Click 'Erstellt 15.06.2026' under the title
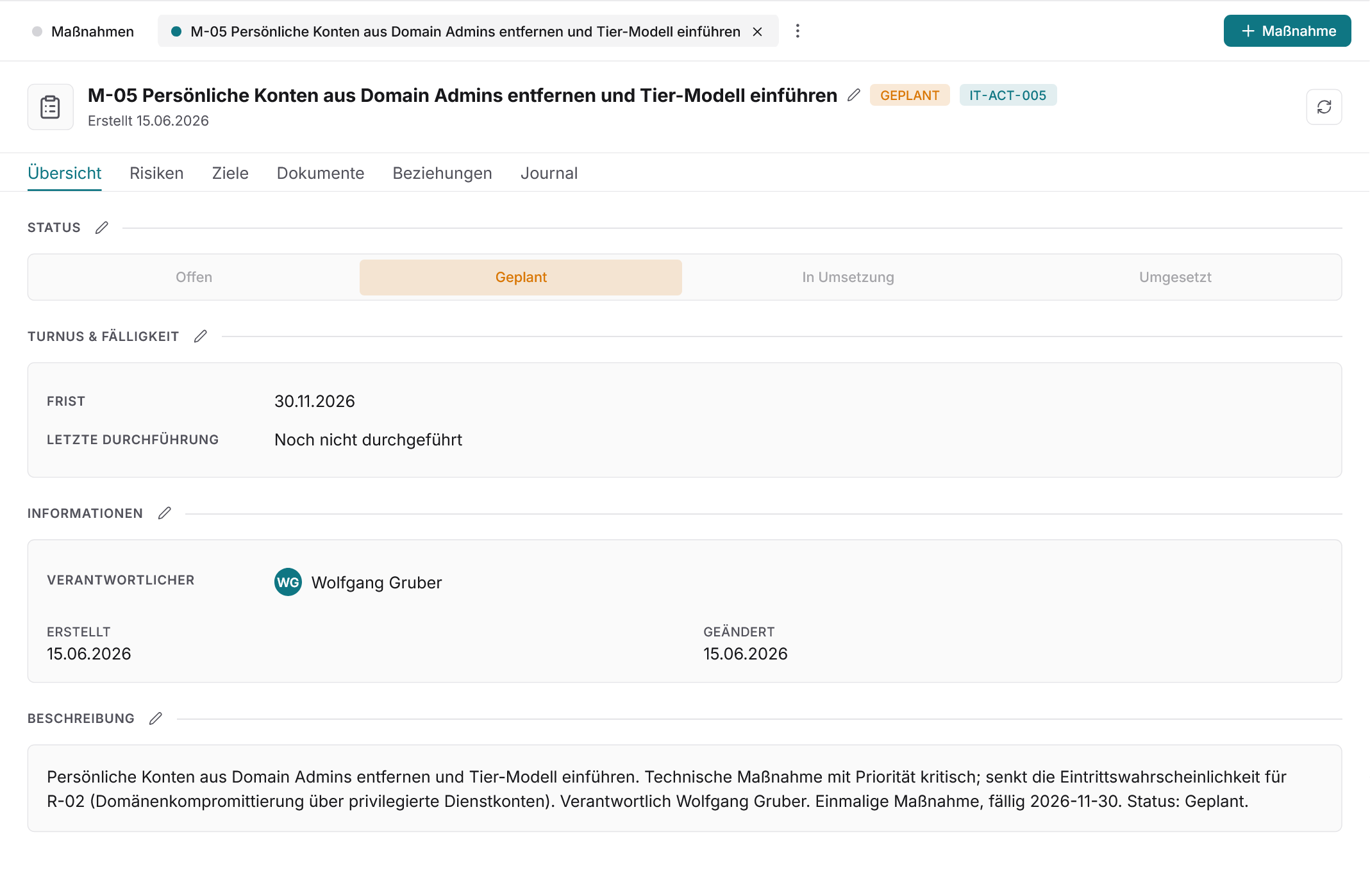The width and height of the screenshot is (1370, 896). 148,120
